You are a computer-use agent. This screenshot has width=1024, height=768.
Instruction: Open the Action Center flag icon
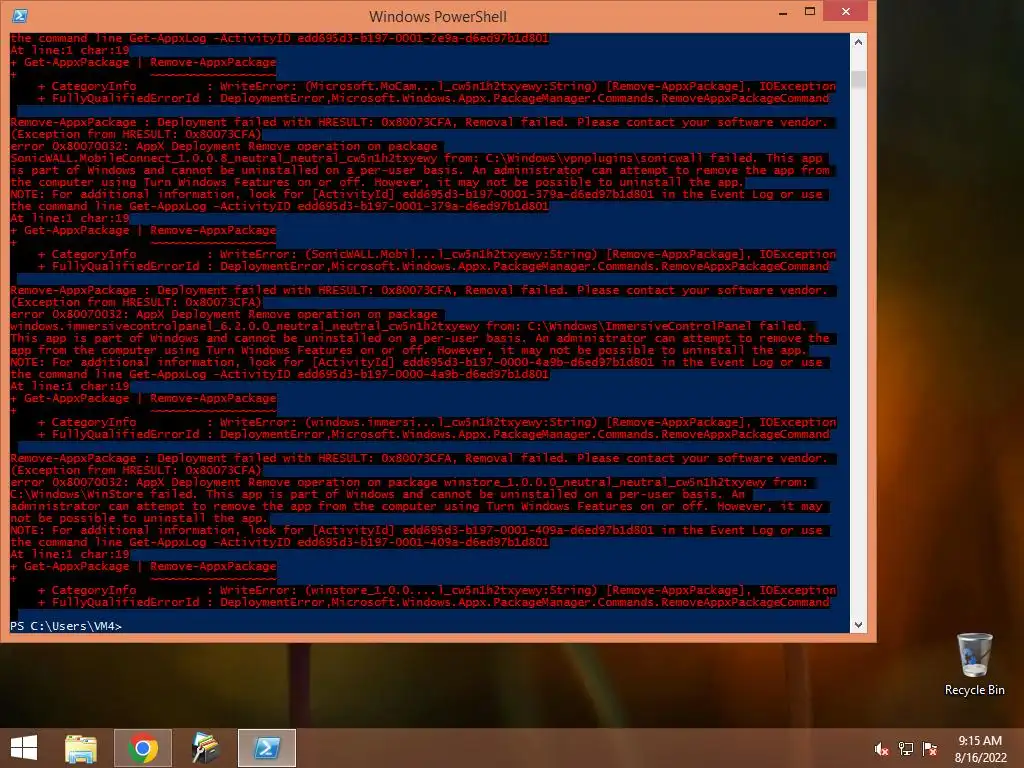click(x=930, y=749)
